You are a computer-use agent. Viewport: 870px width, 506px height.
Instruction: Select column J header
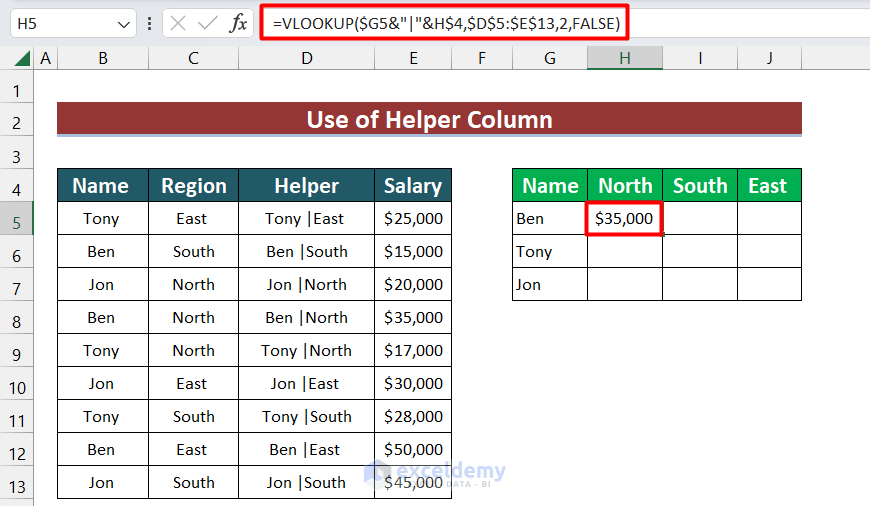pyautogui.click(x=770, y=58)
